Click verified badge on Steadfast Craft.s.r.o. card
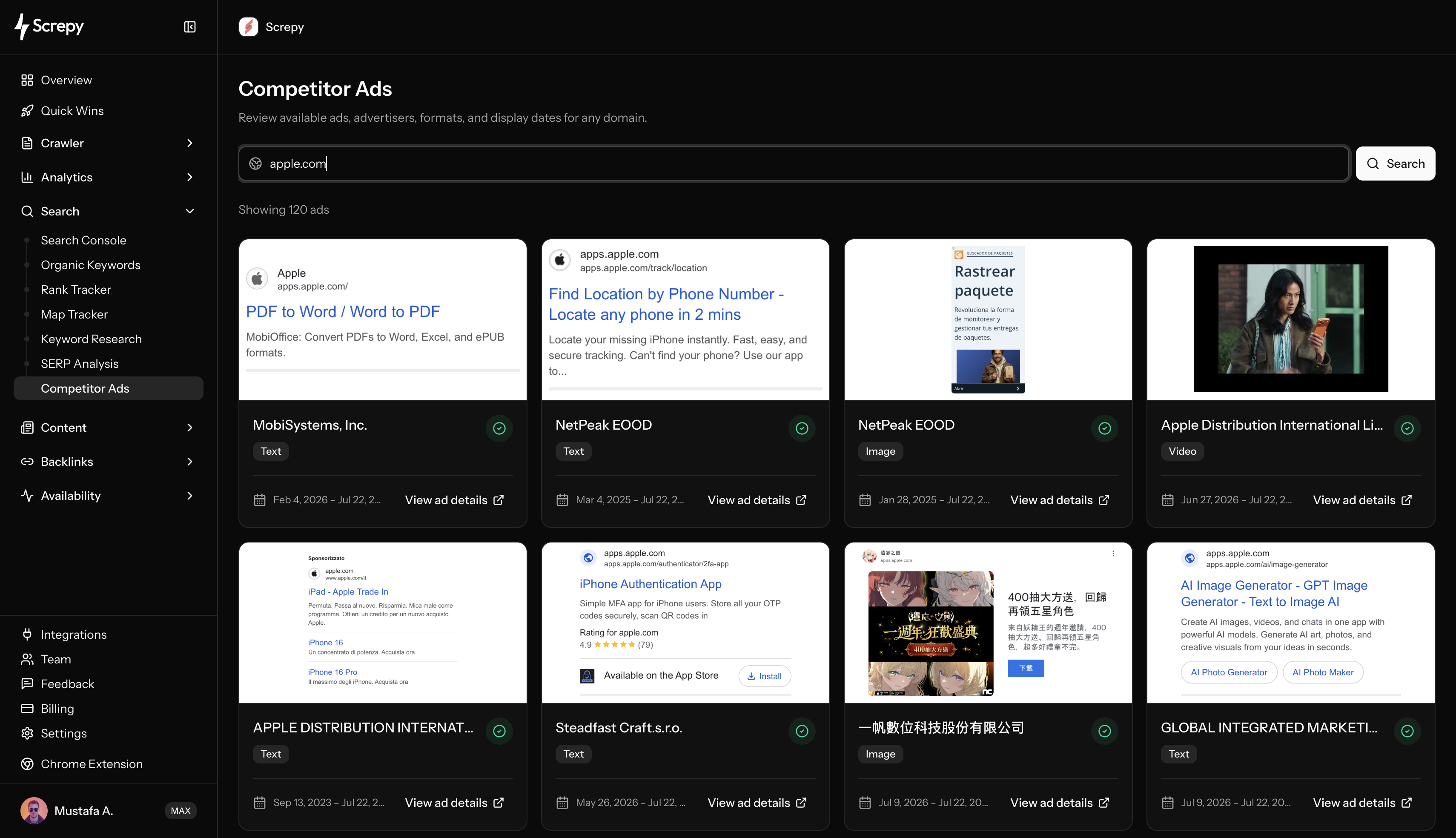Viewport: 1456px width, 838px height. (802, 731)
